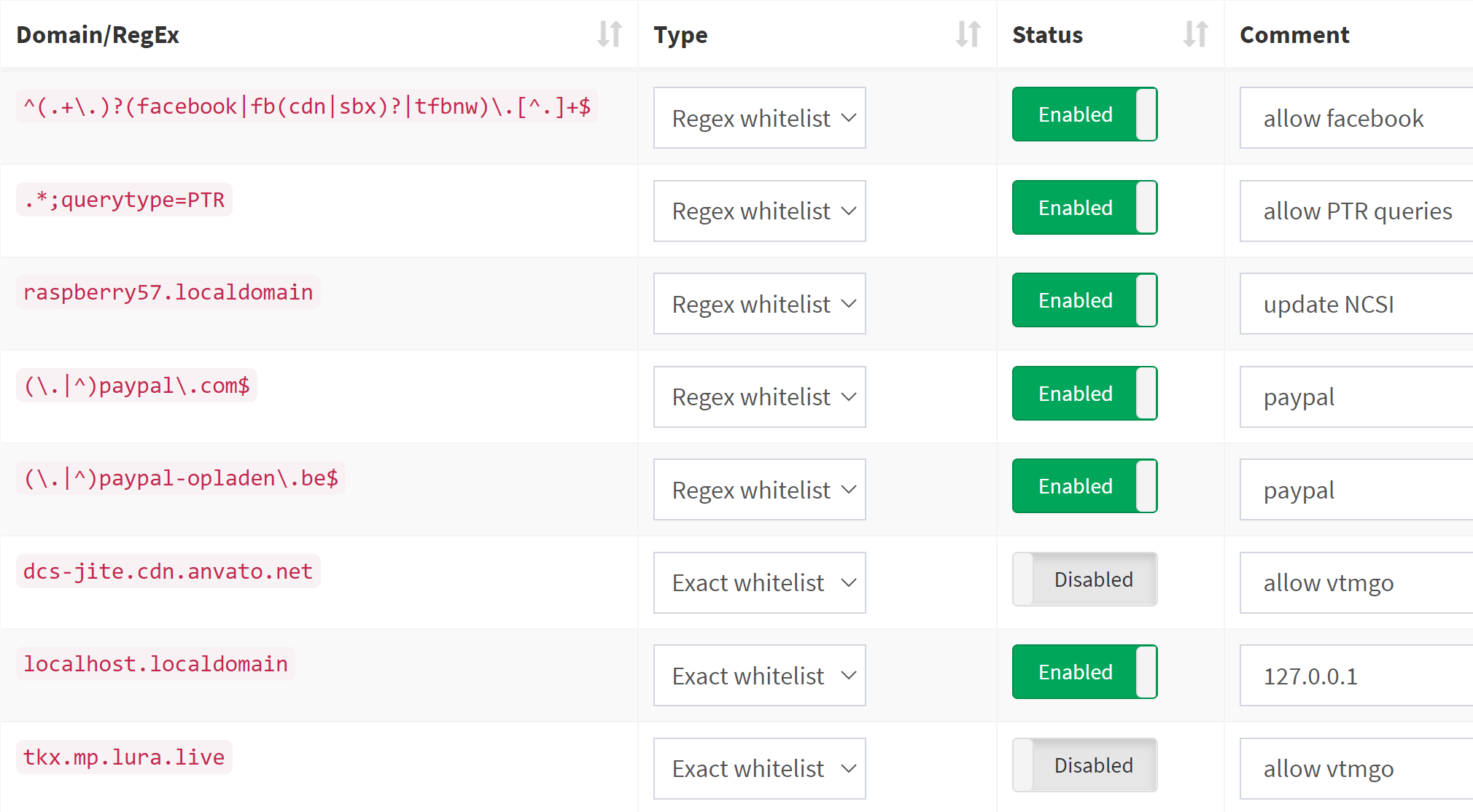The width and height of the screenshot is (1473, 812).
Task: Open type dropdown for paypal\.com$ row
Action: pos(759,397)
